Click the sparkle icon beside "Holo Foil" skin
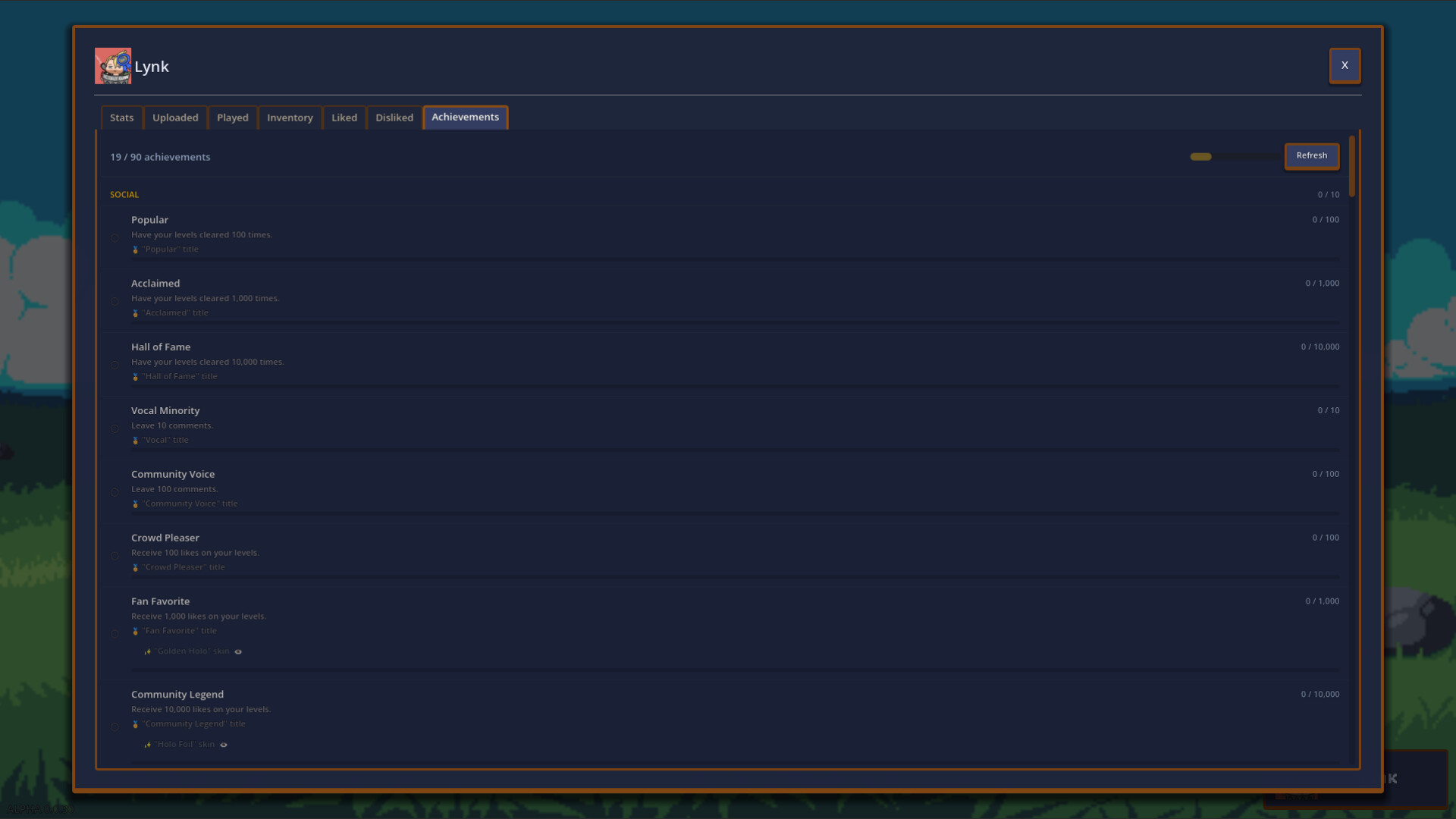The image size is (1456, 819). (148, 745)
